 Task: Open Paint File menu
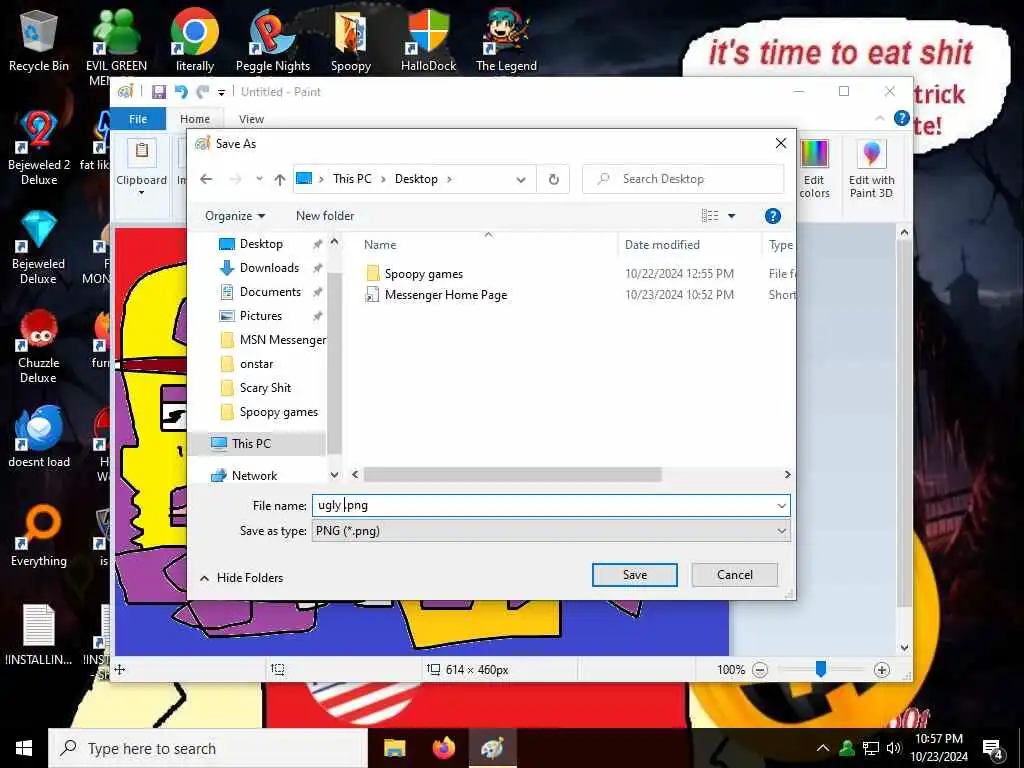coord(138,119)
